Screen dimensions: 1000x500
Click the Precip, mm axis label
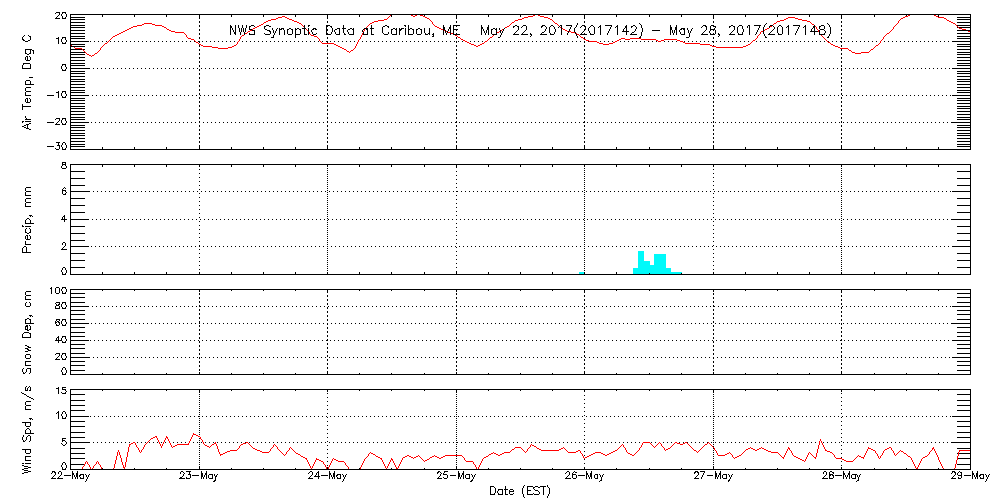27,221
